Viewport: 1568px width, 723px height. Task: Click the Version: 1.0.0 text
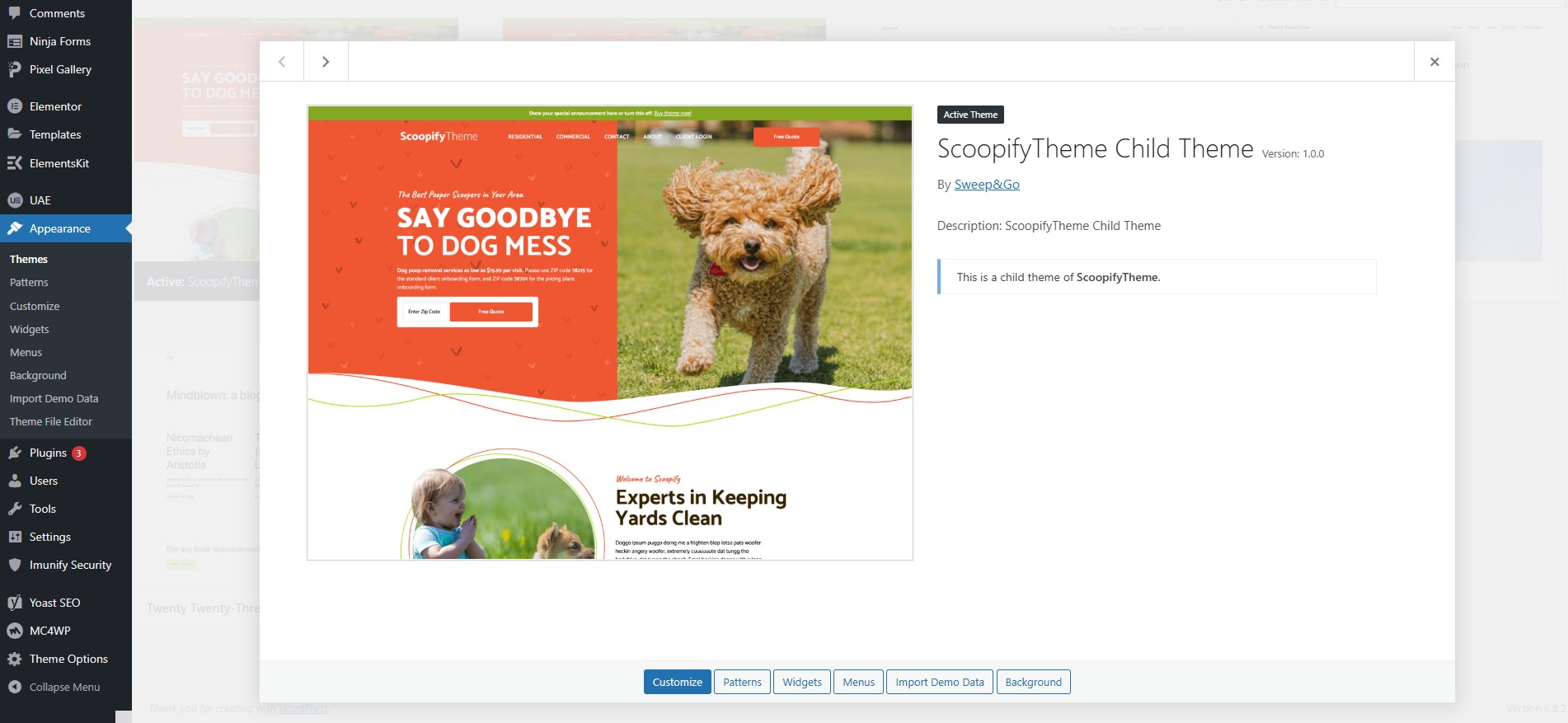coord(1293,154)
